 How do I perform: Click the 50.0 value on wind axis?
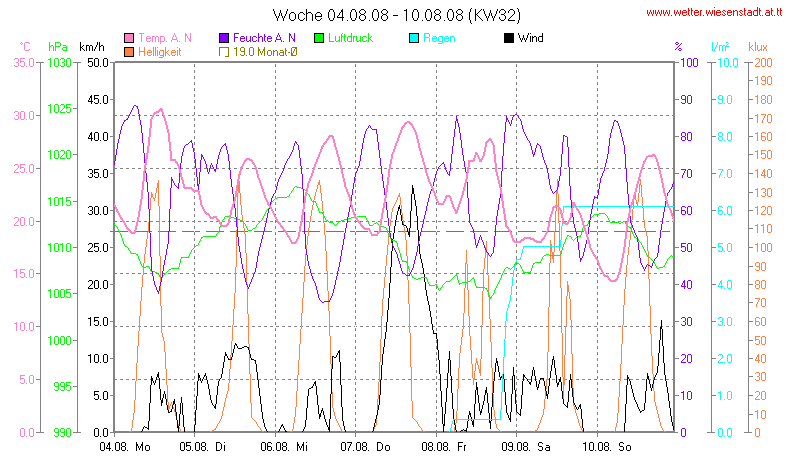(98, 63)
